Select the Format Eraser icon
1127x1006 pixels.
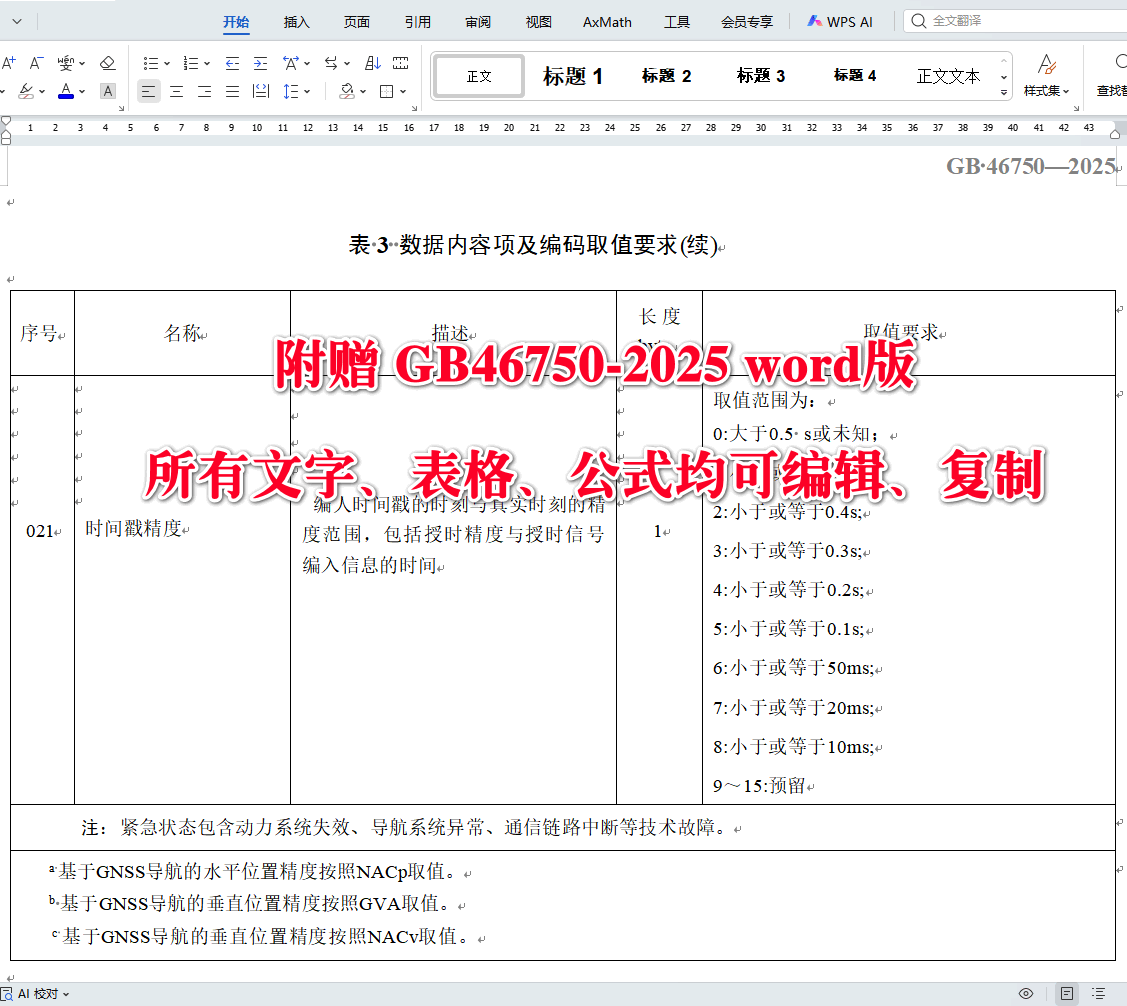pyautogui.click(x=107, y=63)
